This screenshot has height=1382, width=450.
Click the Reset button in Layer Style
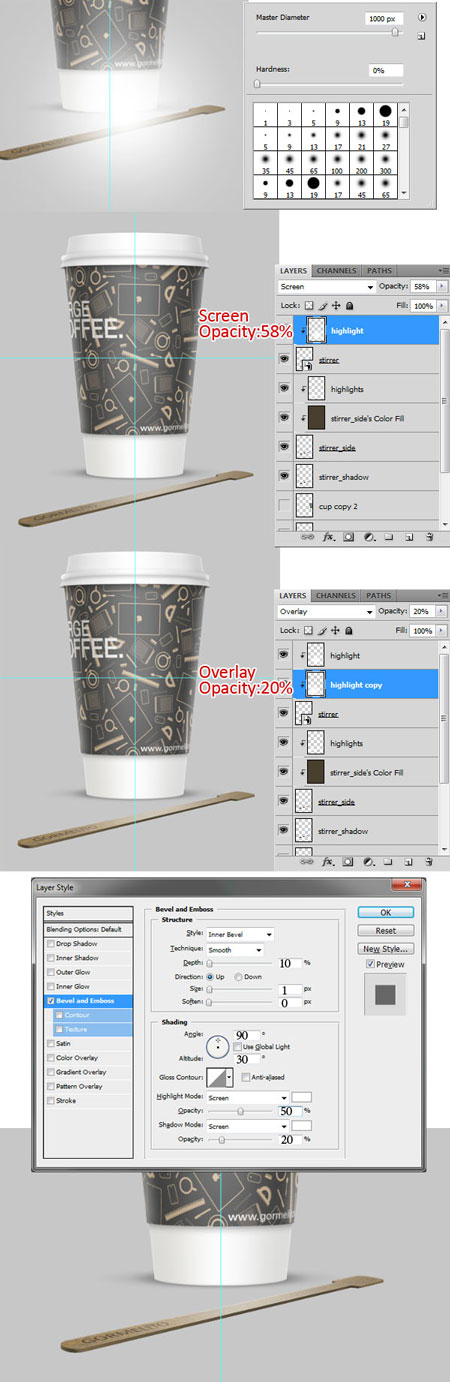click(x=386, y=930)
